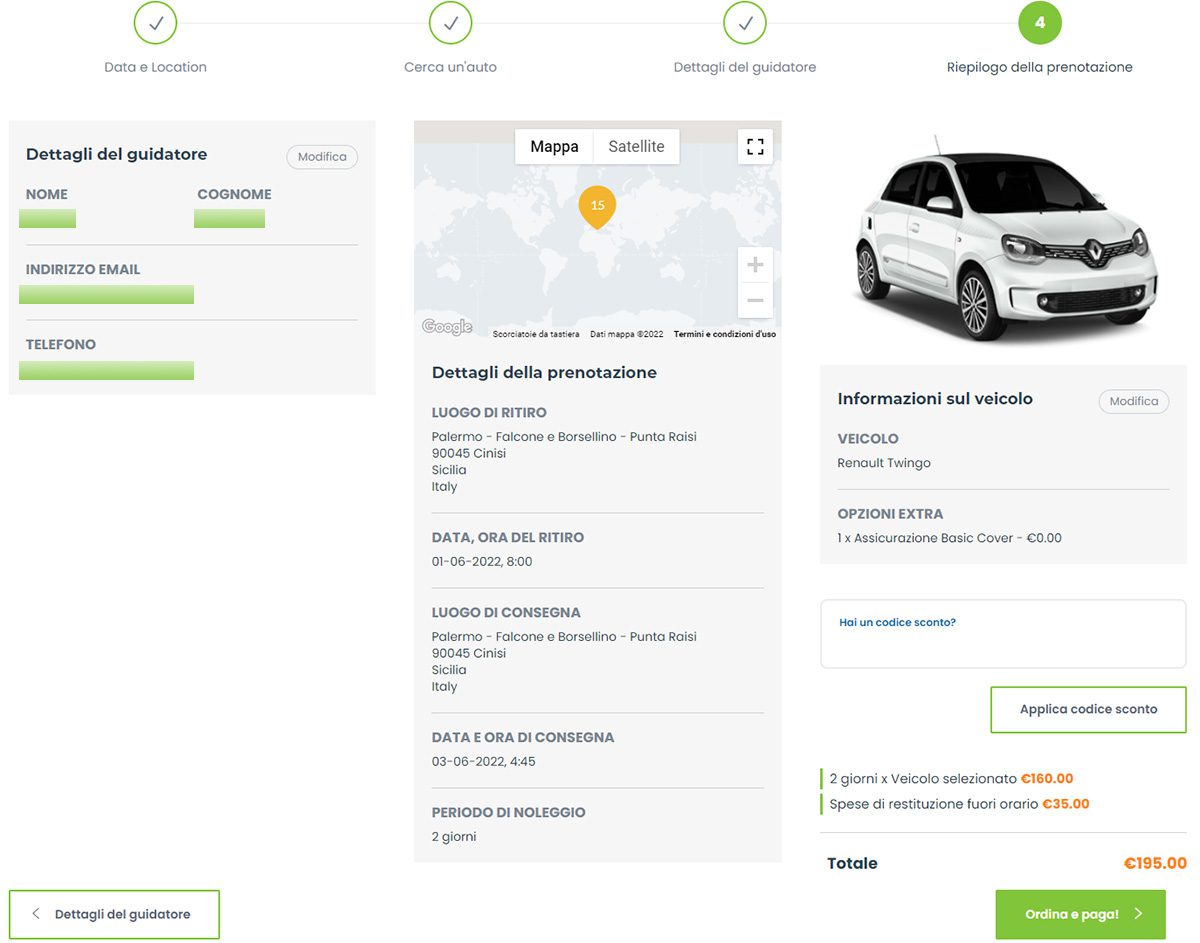The height and width of the screenshot is (943, 1200).
Task: Click the OPZIONI EXTRA heading
Action: point(890,514)
